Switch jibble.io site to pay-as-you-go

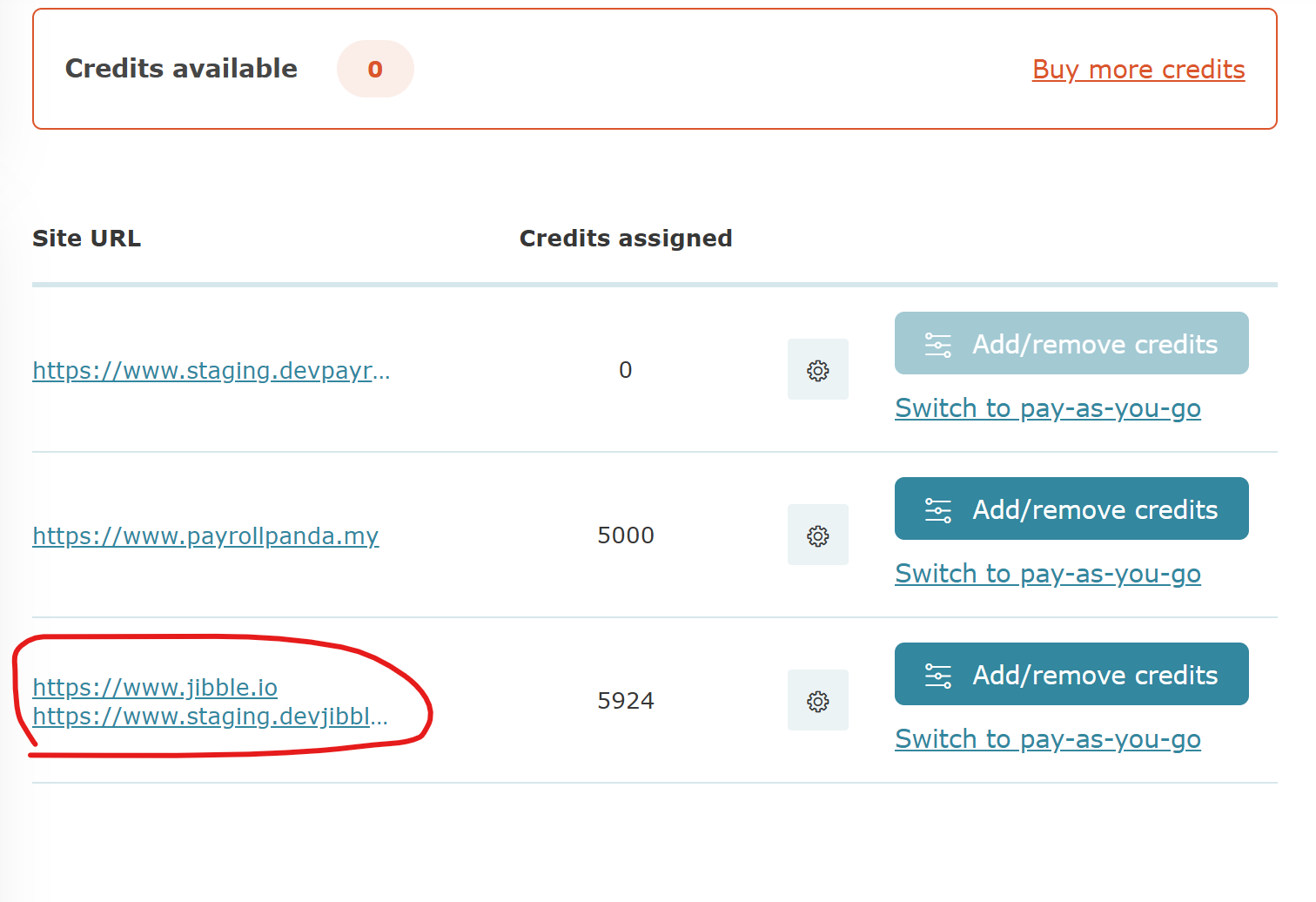(1048, 739)
